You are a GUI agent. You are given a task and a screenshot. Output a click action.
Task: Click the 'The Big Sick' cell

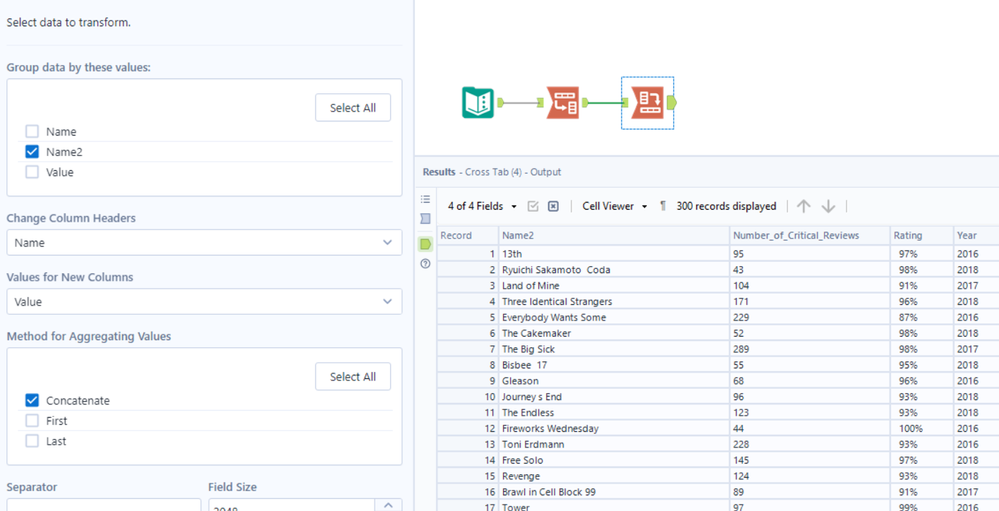(x=614, y=349)
